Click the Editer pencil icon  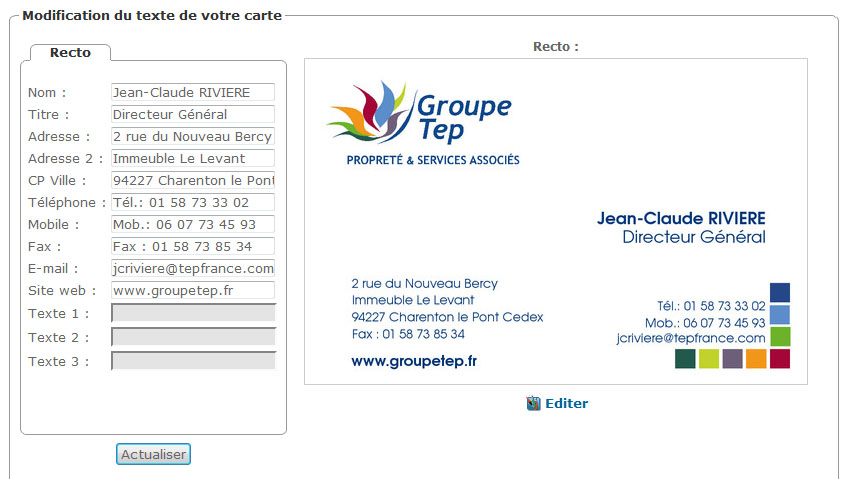click(x=533, y=403)
